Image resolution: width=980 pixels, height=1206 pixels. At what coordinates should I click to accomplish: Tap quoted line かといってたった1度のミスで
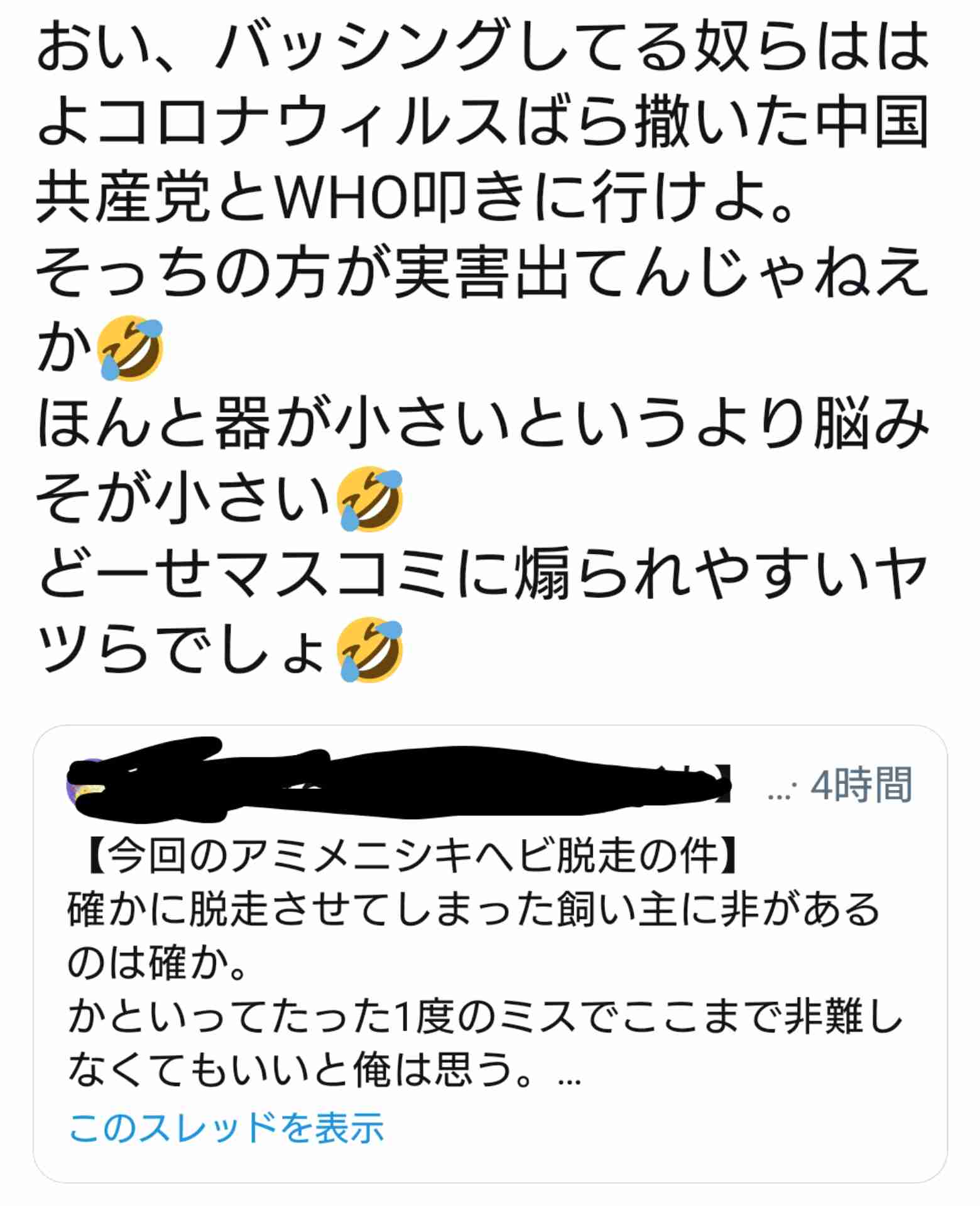point(485,1016)
